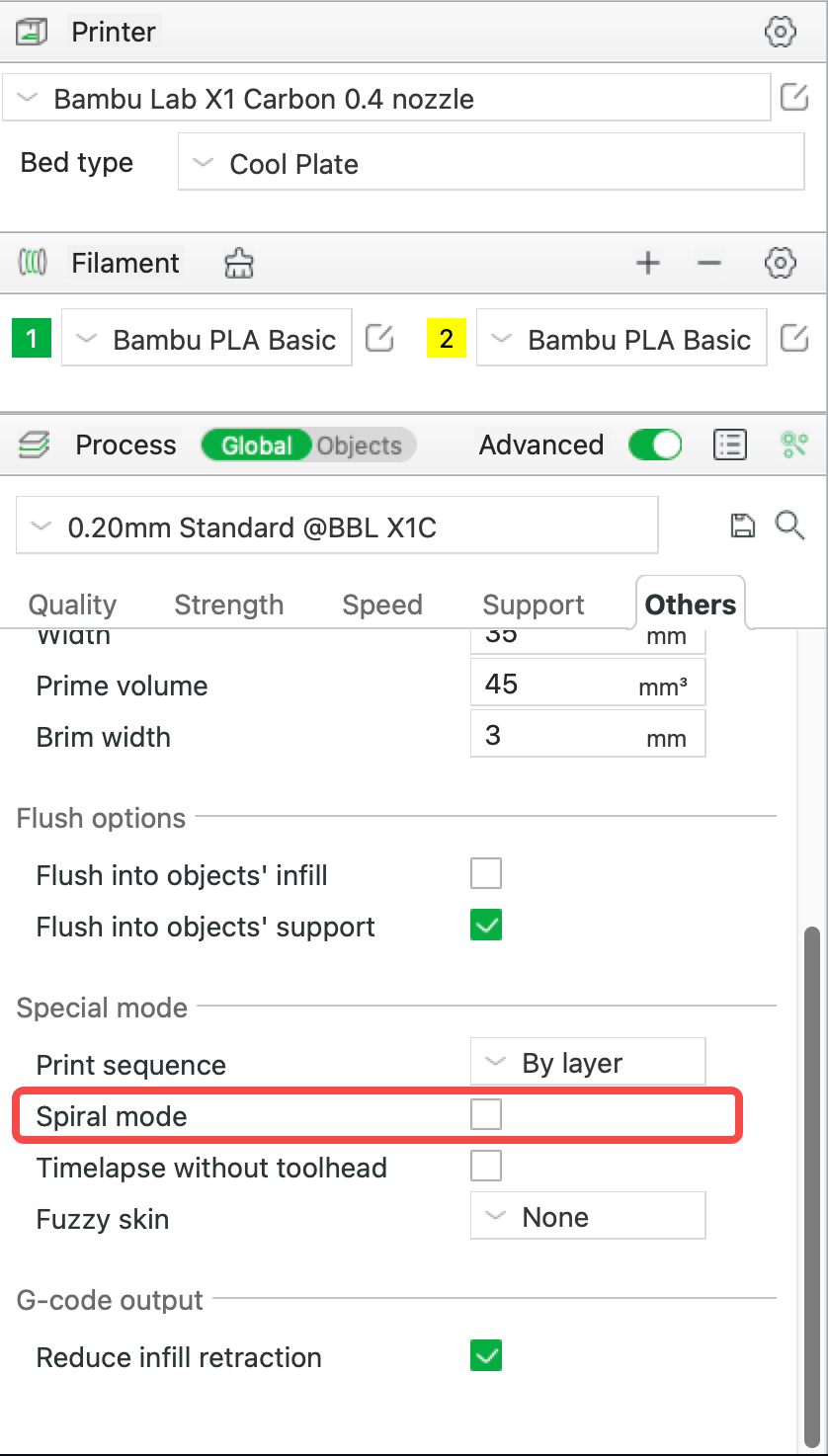Search process presets with the magnifier icon

tap(790, 525)
